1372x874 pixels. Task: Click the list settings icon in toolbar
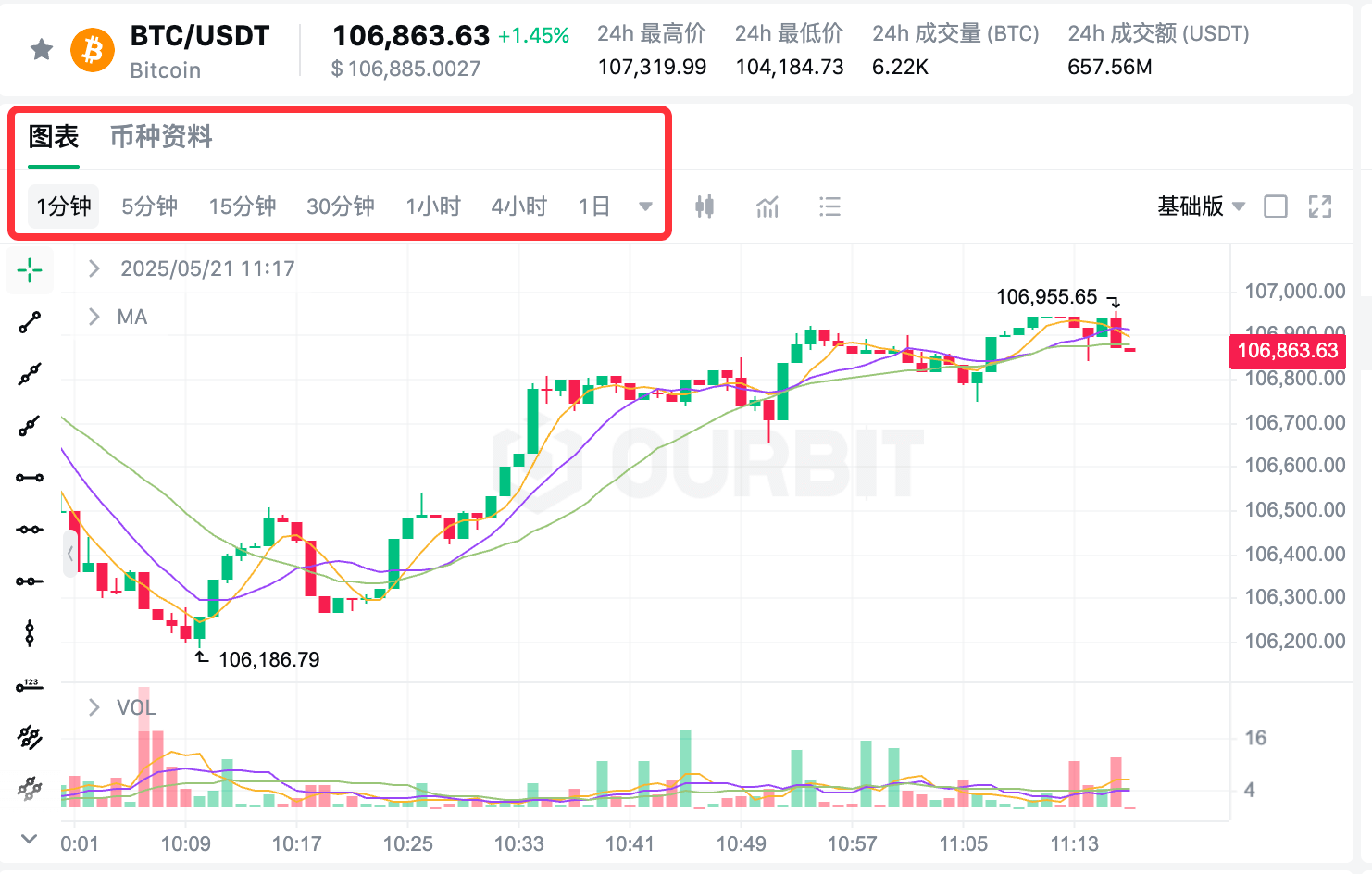[829, 206]
